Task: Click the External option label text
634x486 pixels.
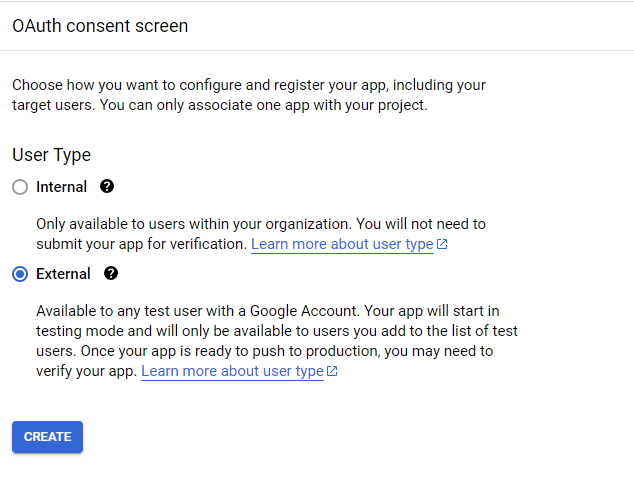Action: [x=63, y=274]
